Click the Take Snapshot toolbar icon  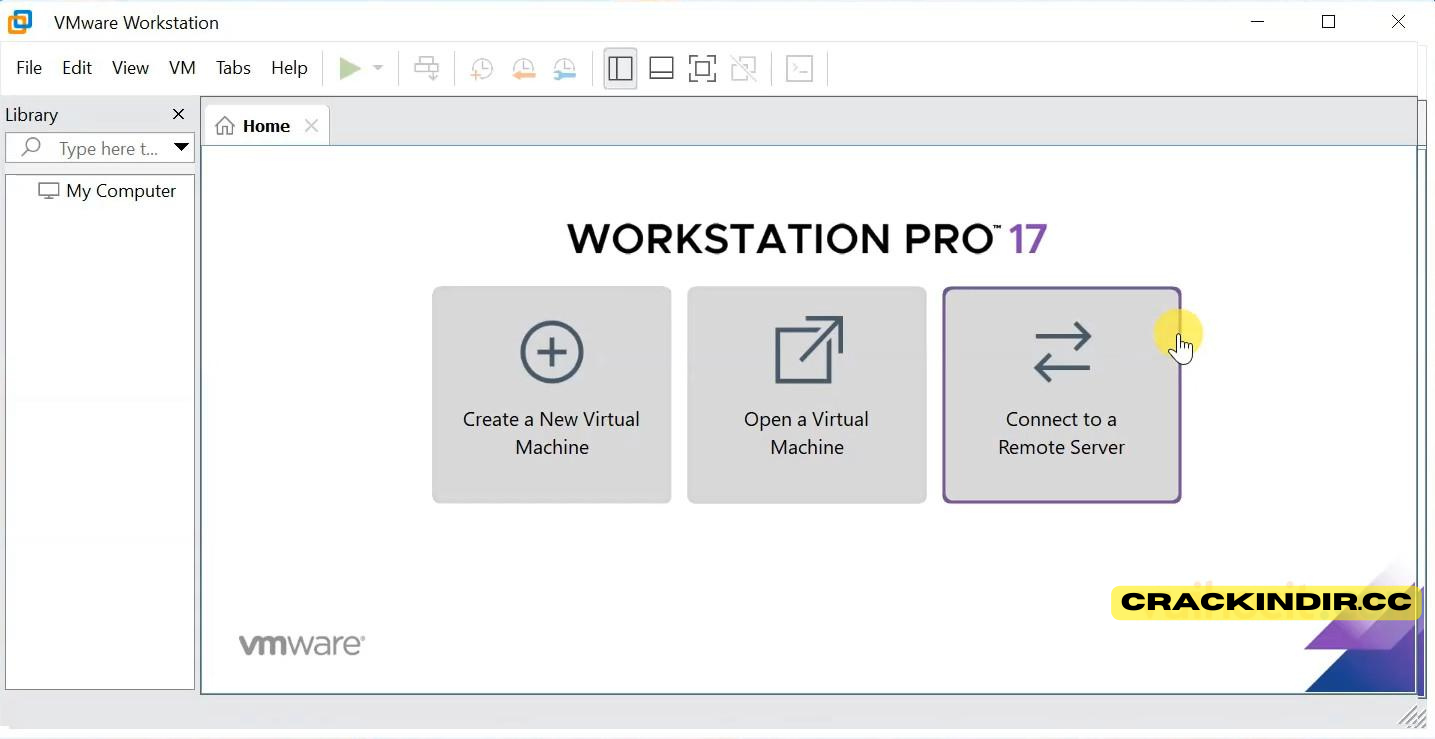point(481,68)
